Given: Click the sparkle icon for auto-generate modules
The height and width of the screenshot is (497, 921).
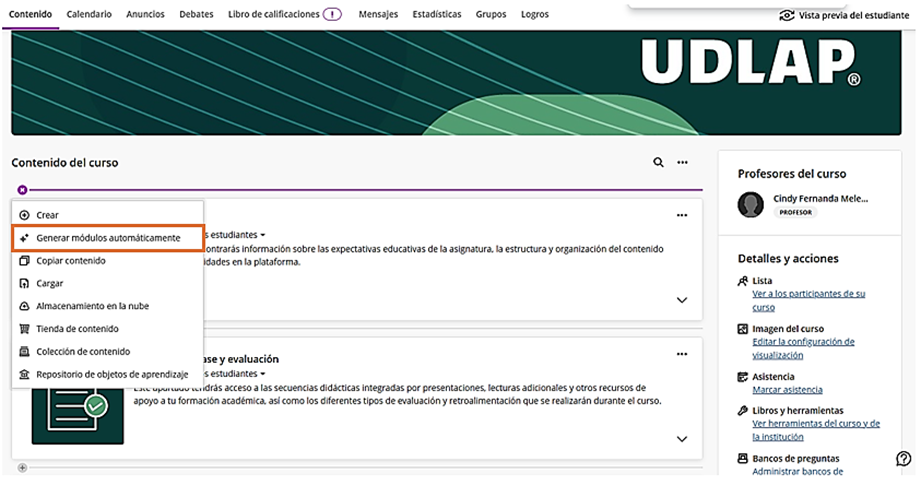Looking at the screenshot, I should (24, 238).
